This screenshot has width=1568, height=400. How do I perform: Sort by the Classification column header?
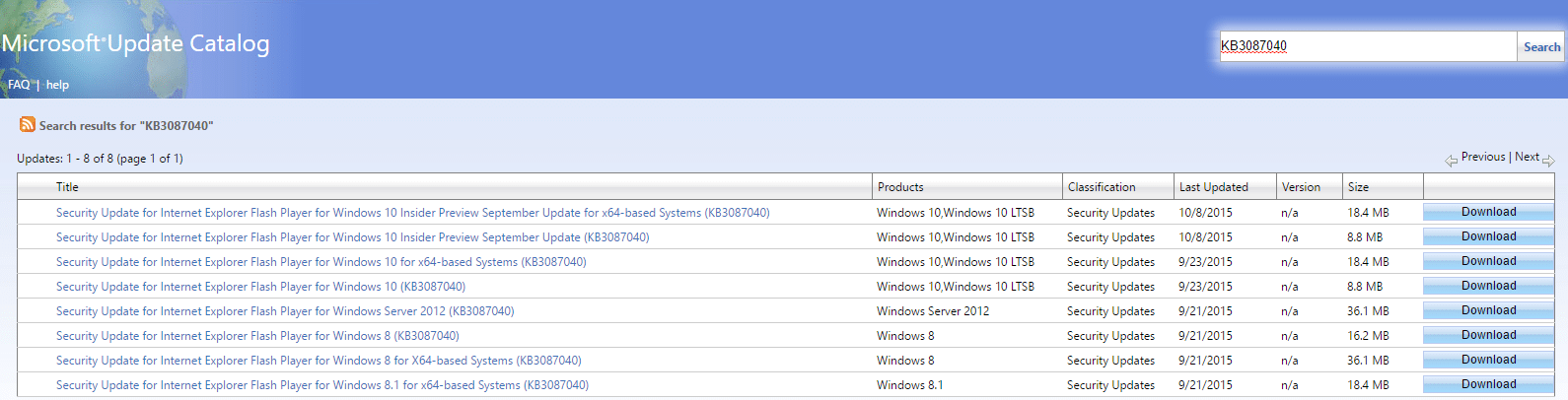pos(1102,187)
